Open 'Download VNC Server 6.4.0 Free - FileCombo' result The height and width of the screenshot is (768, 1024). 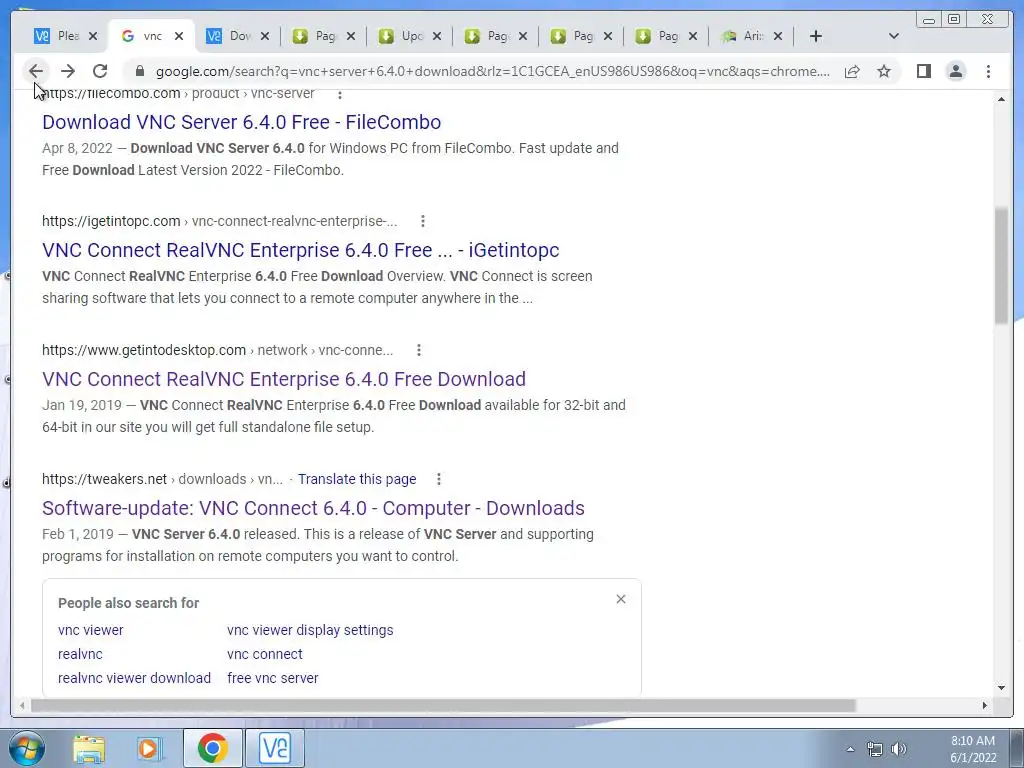(242, 122)
